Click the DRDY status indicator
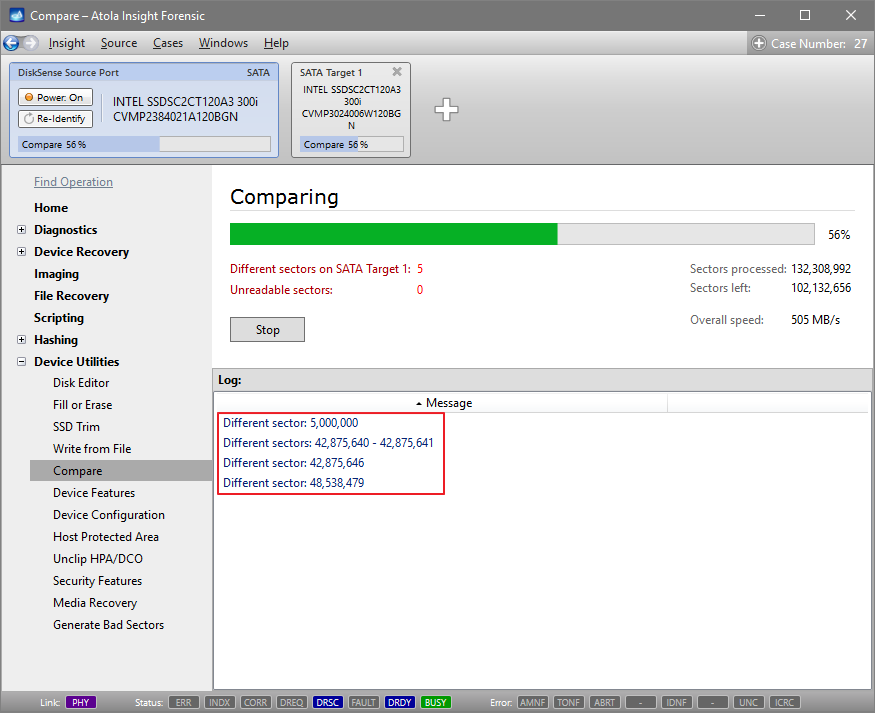This screenshot has width=875, height=713. pyautogui.click(x=400, y=702)
